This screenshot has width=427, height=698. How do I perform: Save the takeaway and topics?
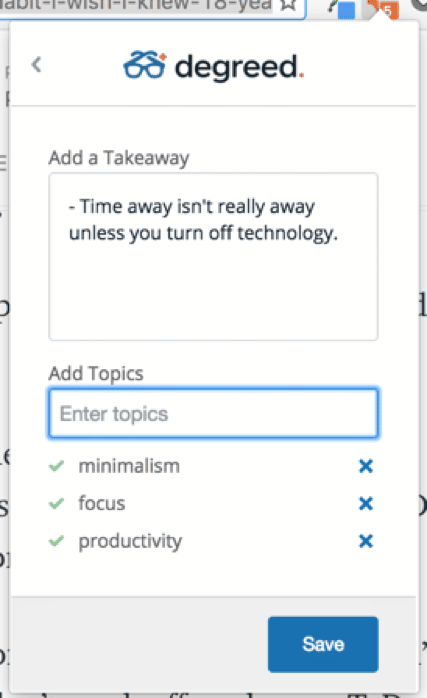pos(323,644)
